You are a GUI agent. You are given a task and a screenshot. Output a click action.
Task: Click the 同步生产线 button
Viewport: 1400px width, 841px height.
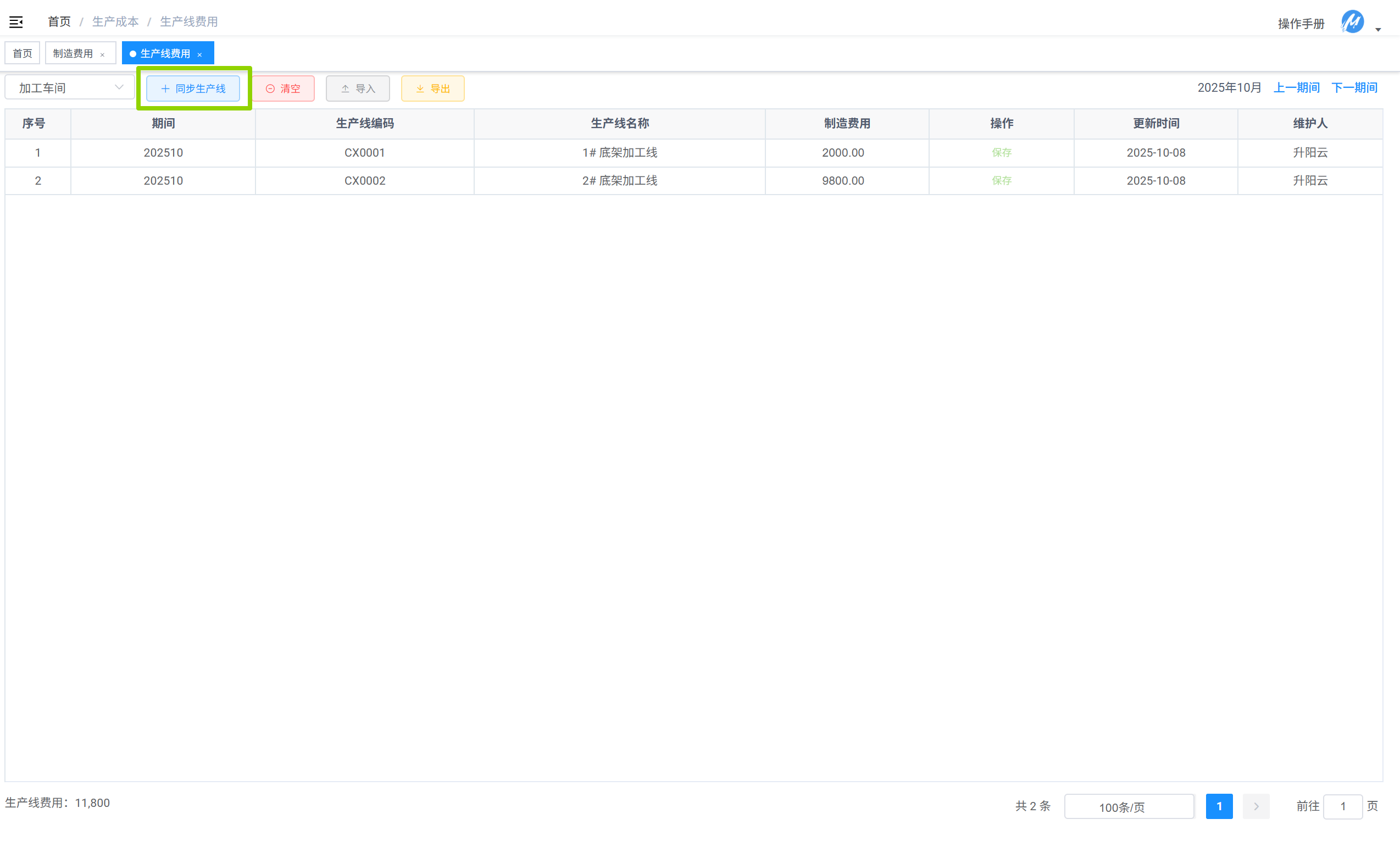193,88
